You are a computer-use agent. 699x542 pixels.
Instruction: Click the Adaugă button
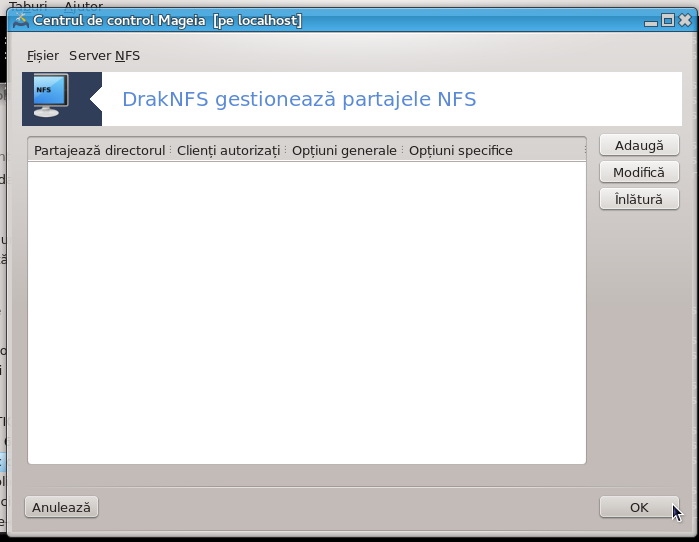coord(639,145)
